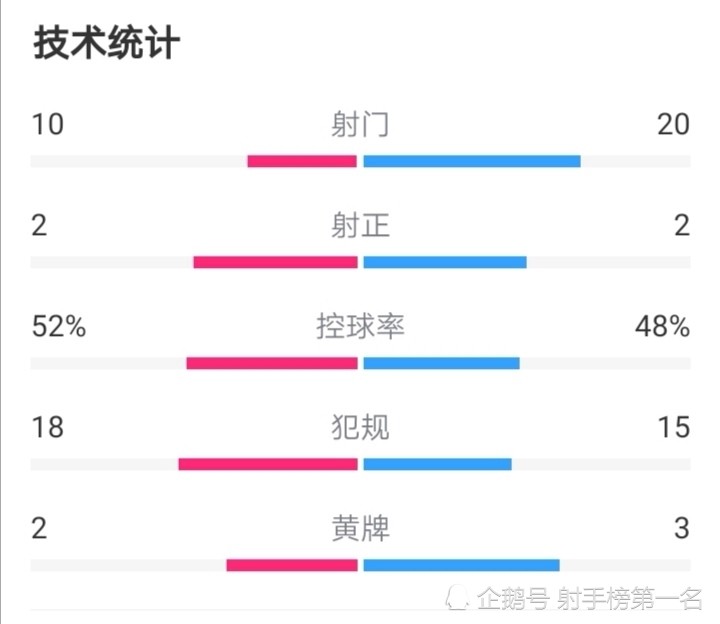The width and height of the screenshot is (720, 624).
Task: Select the 射正 stat label
Action: [x=360, y=225]
